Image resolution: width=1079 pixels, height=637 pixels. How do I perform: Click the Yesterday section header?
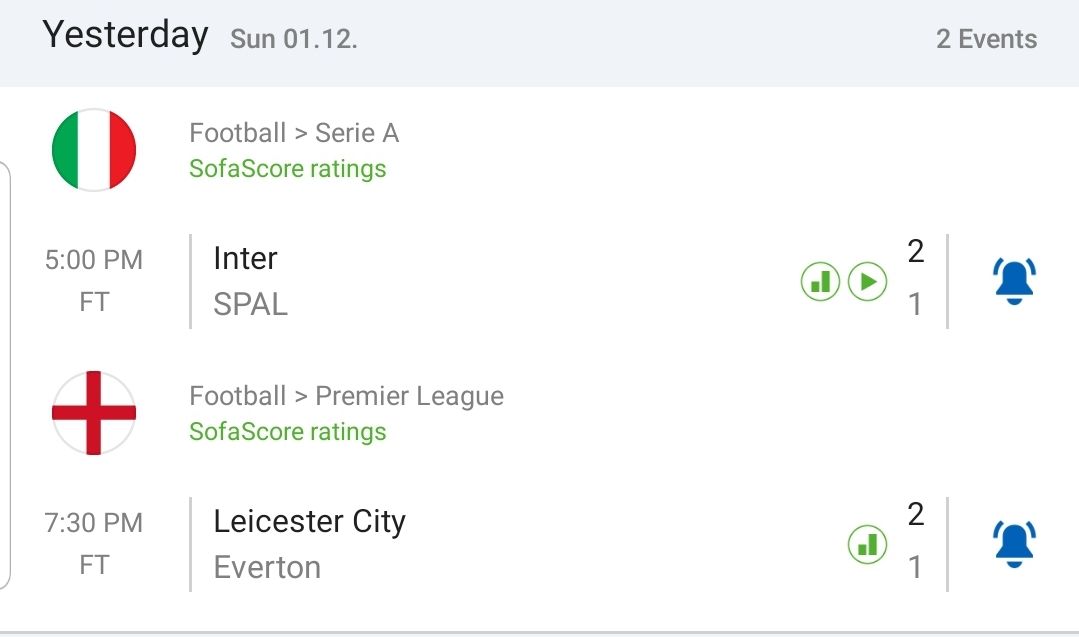(125, 36)
